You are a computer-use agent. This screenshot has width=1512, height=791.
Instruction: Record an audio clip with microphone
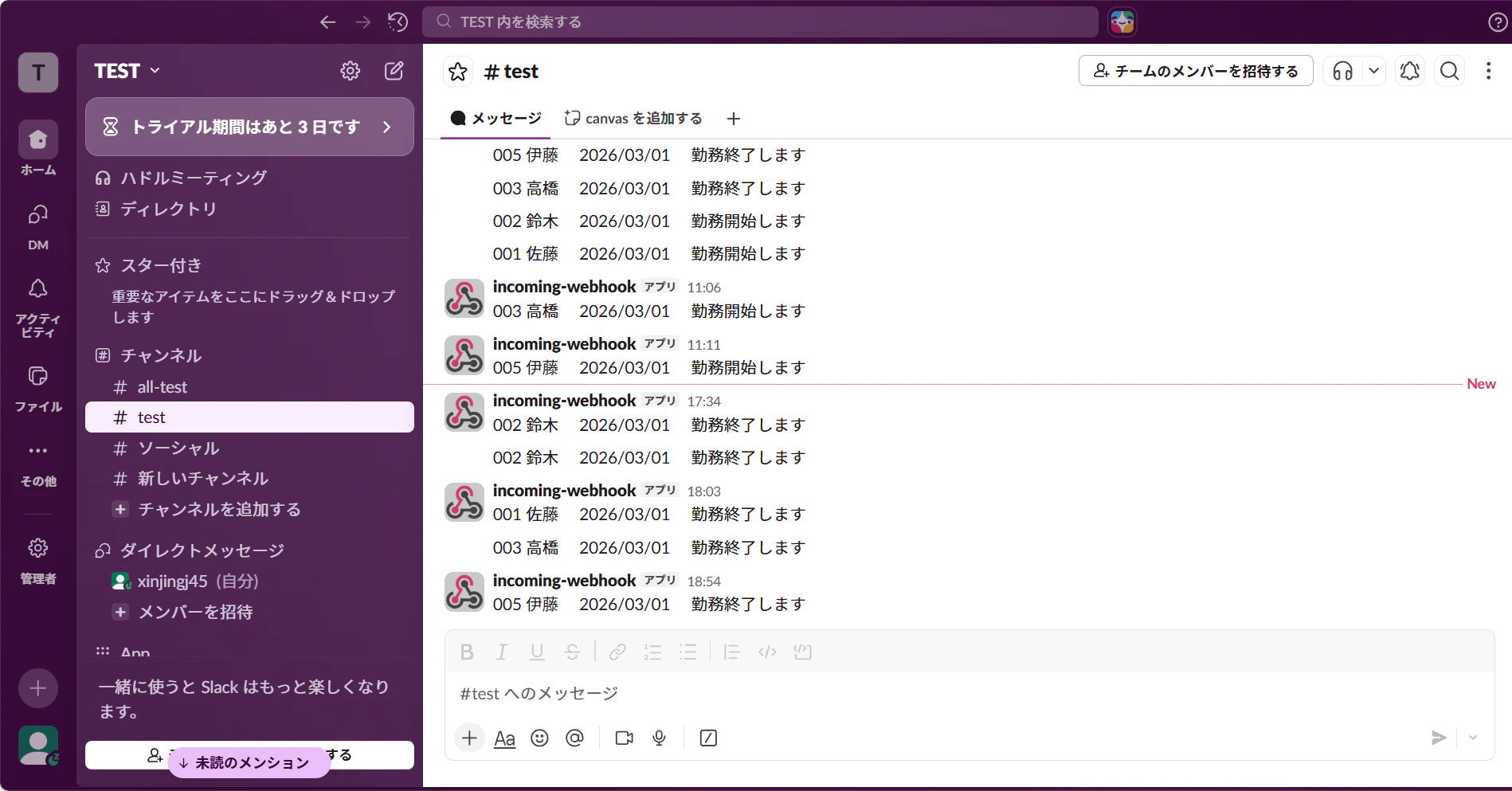pyautogui.click(x=659, y=738)
